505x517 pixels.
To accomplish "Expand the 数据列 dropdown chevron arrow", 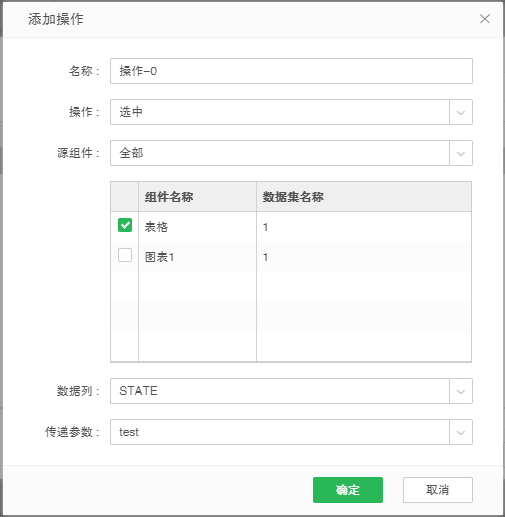I will [461, 391].
